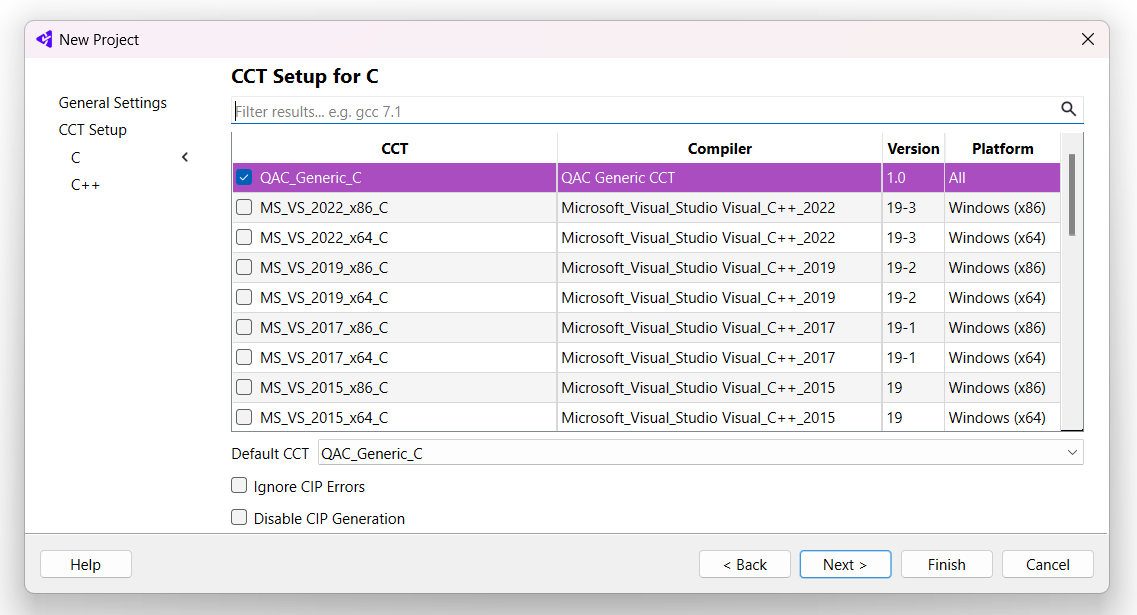Click the CCT table vertical scrollbar
This screenshot has width=1137, height=615.
click(x=1072, y=194)
